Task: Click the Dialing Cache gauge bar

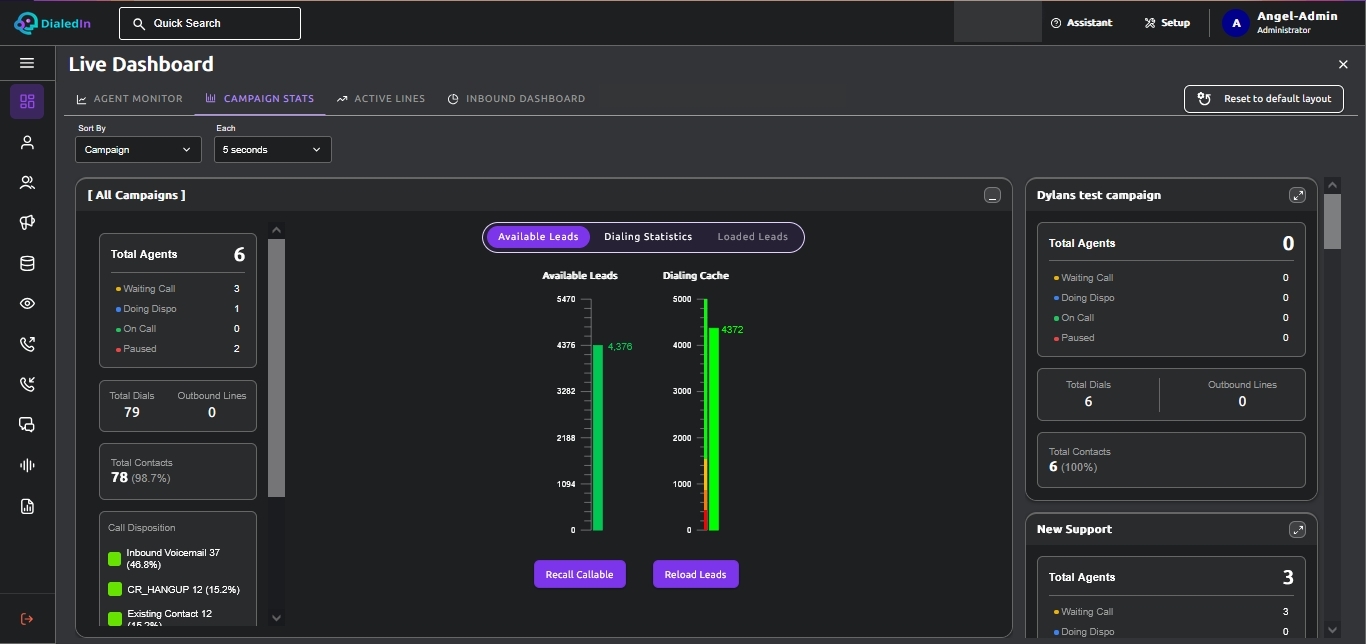Action: (714, 429)
